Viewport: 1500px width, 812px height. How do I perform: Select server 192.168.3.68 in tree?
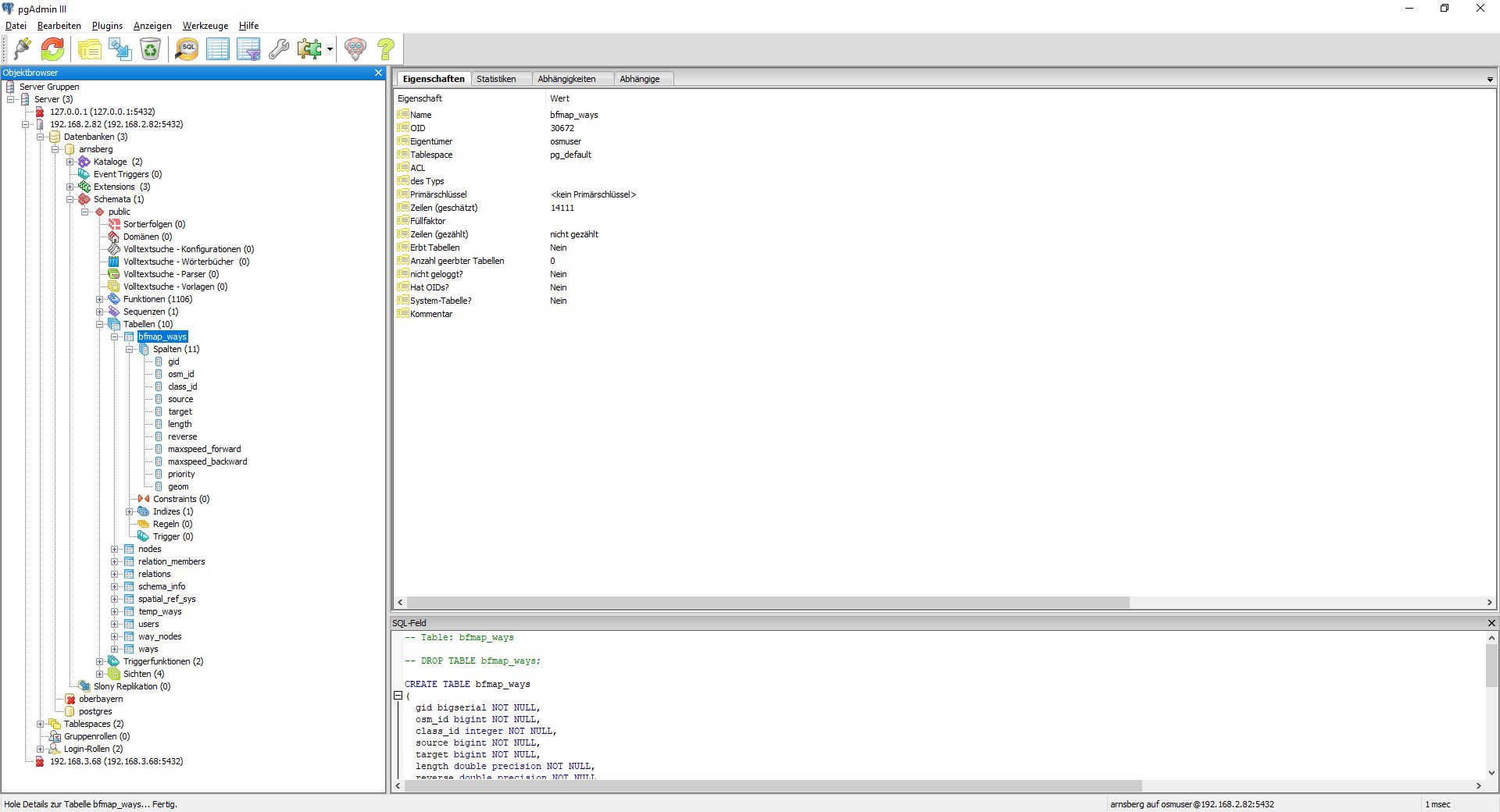(x=116, y=761)
